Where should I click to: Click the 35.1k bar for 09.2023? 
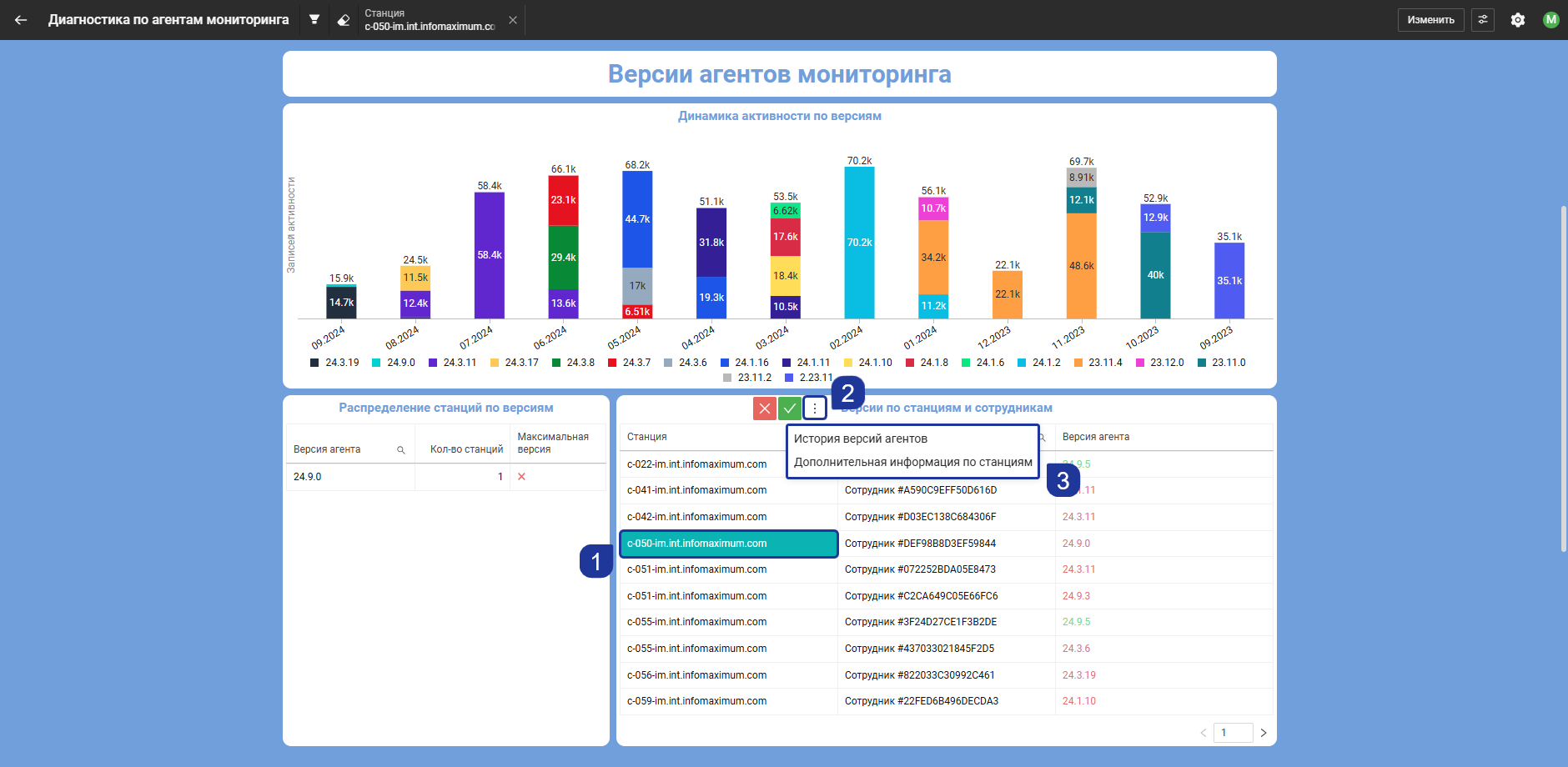pos(1229,281)
